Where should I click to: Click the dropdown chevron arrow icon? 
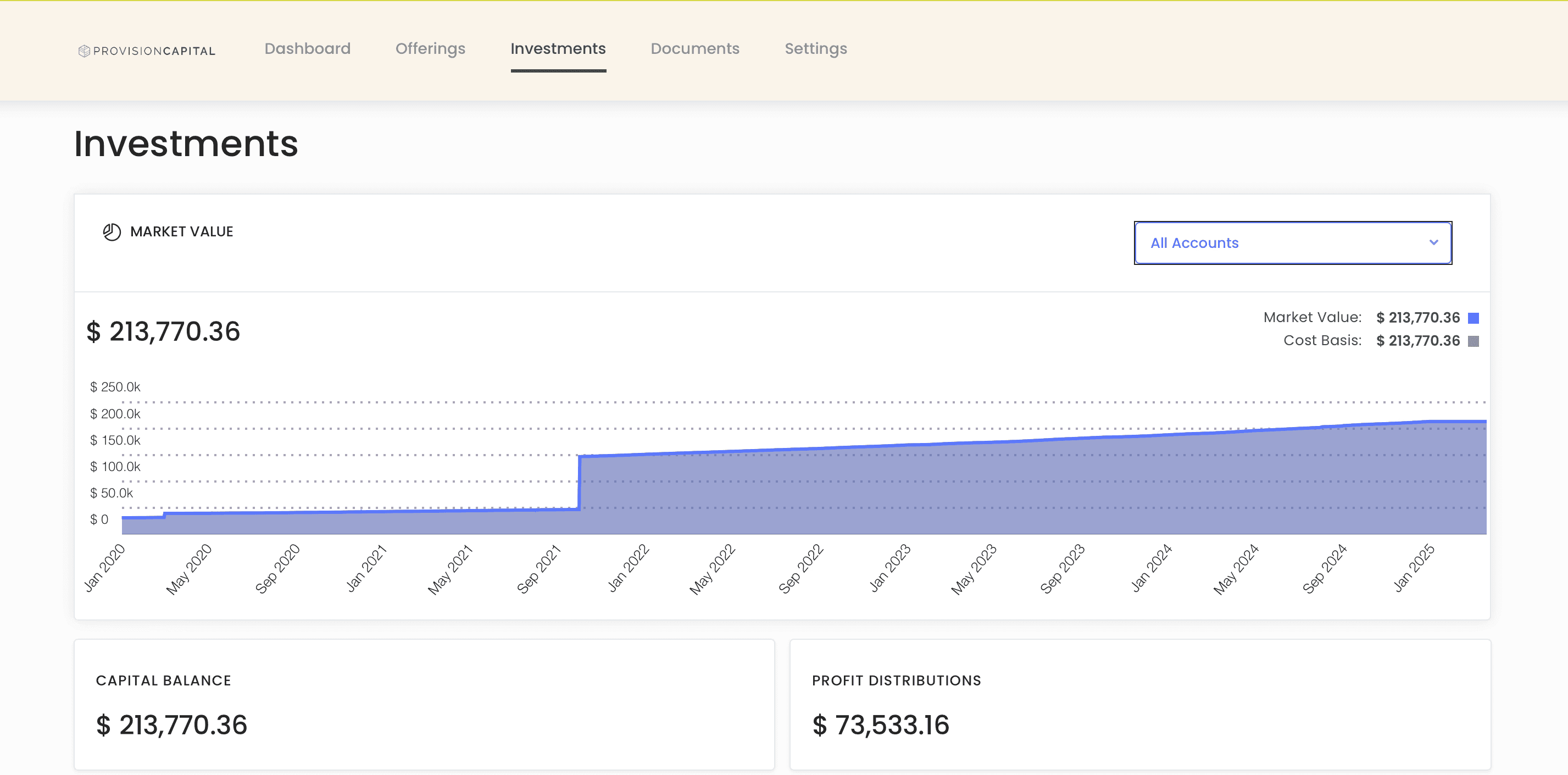click(1433, 242)
